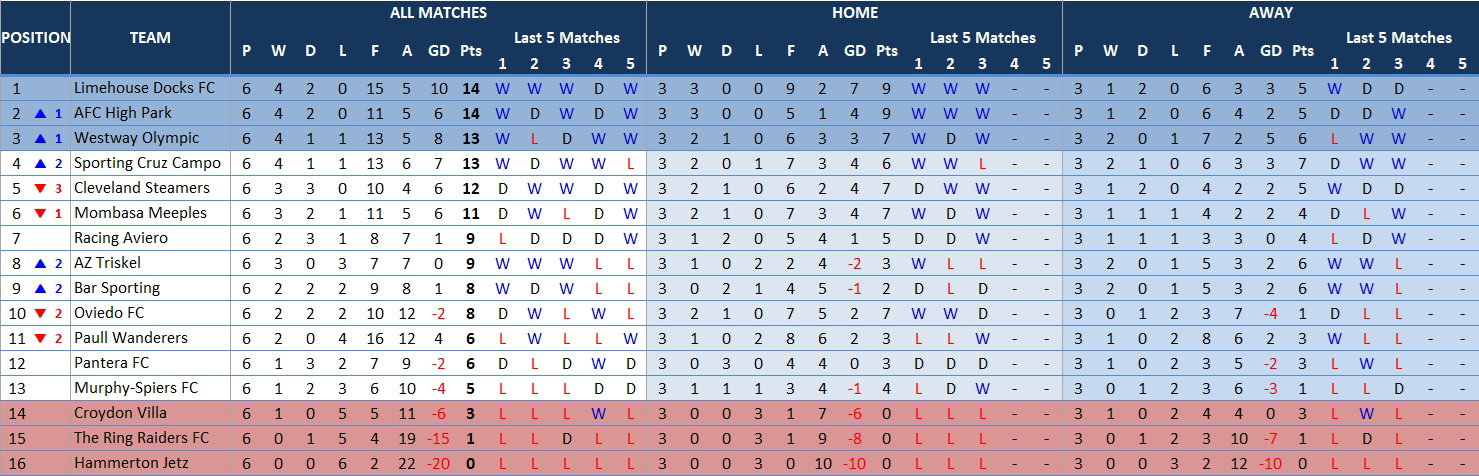The height and width of the screenshot is (476, 1479).
Task: Click the up arrow next to Bar Sporting
Action: click(41, 288)
